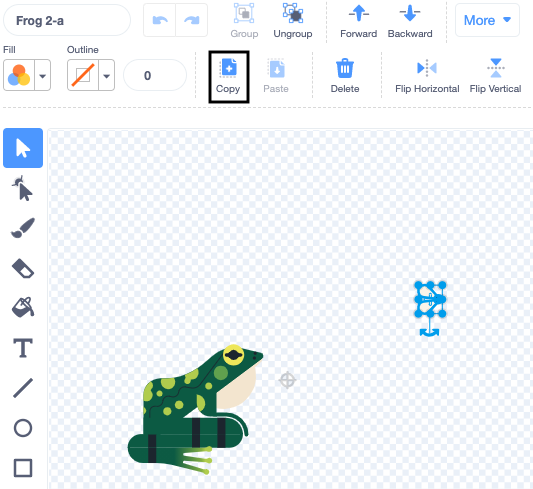Click the canvas center crosshair marker
This screenshot has width=533, height=489.
tap(287, 380)
